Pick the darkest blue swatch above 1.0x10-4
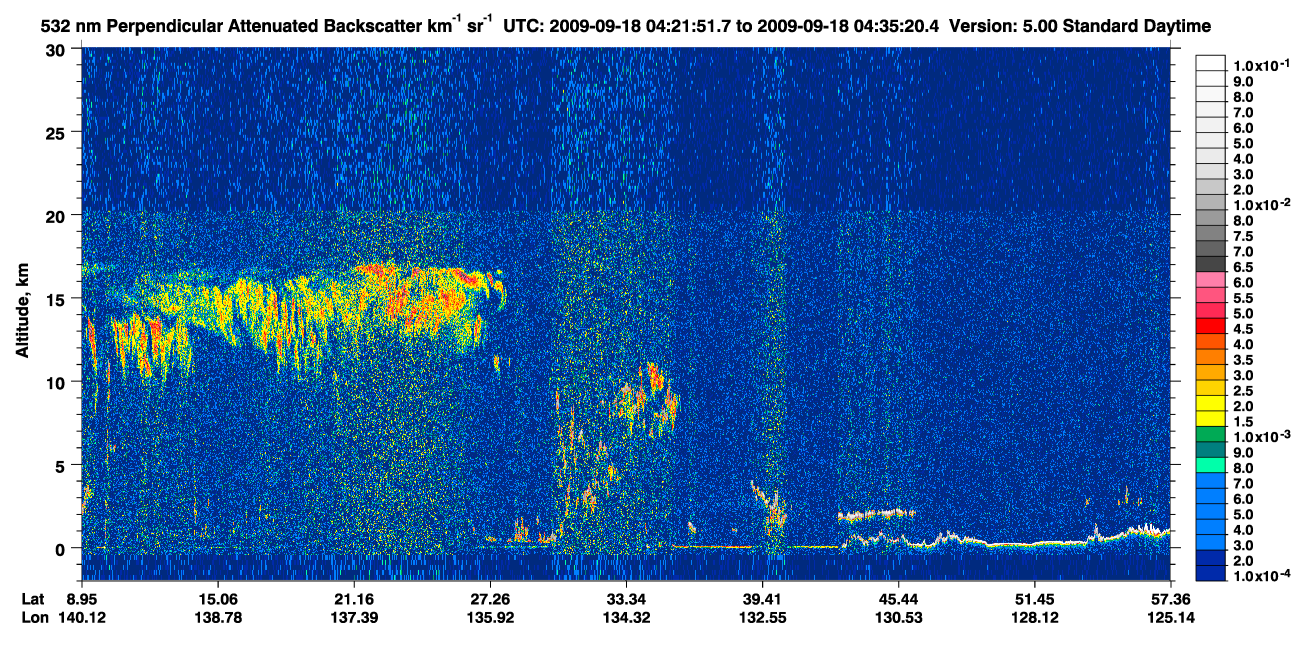1300x667 pixels. [1210, 574]
